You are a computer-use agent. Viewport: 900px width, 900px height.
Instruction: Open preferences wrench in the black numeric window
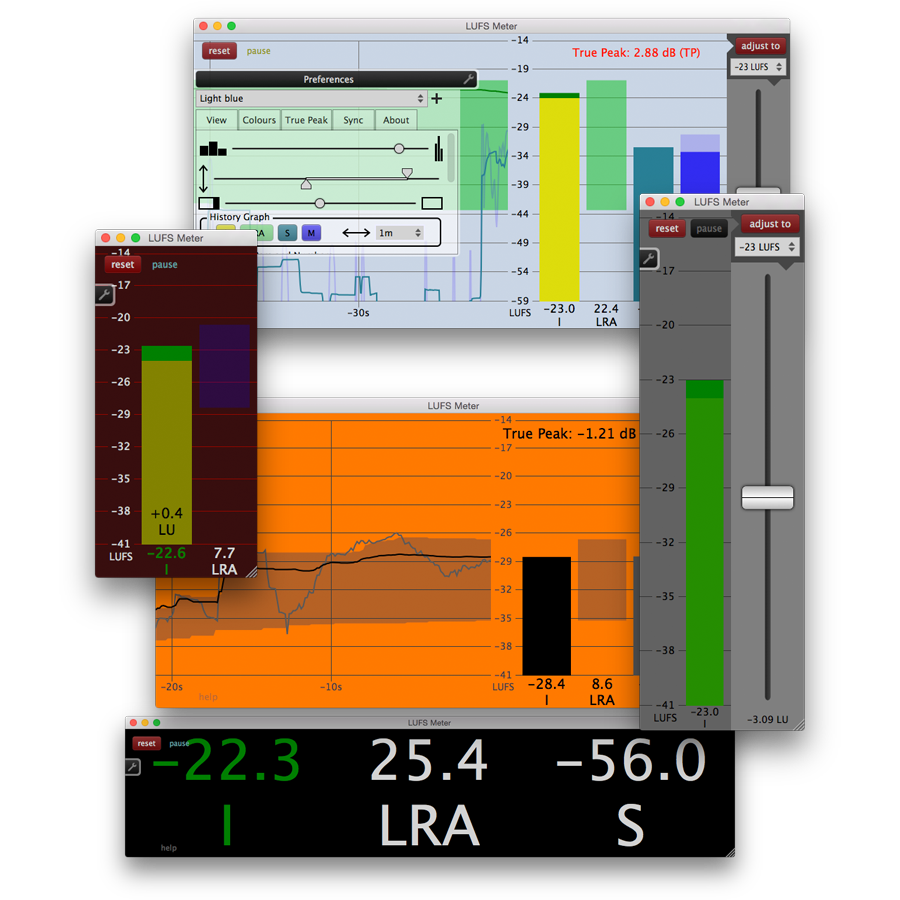coord(133,766)
